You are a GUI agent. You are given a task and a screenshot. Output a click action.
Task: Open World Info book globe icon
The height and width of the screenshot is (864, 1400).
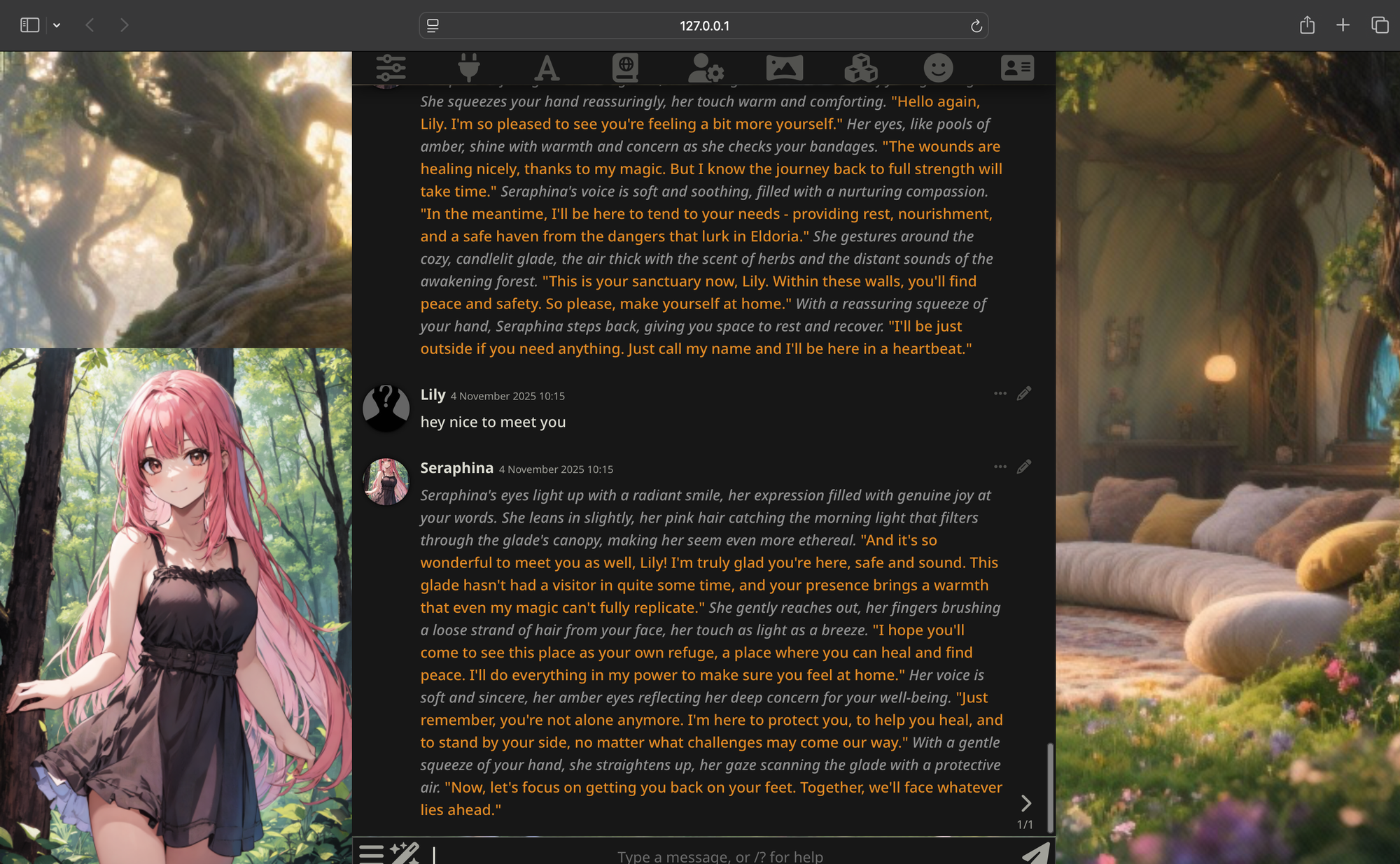click(x=625, y=68)
